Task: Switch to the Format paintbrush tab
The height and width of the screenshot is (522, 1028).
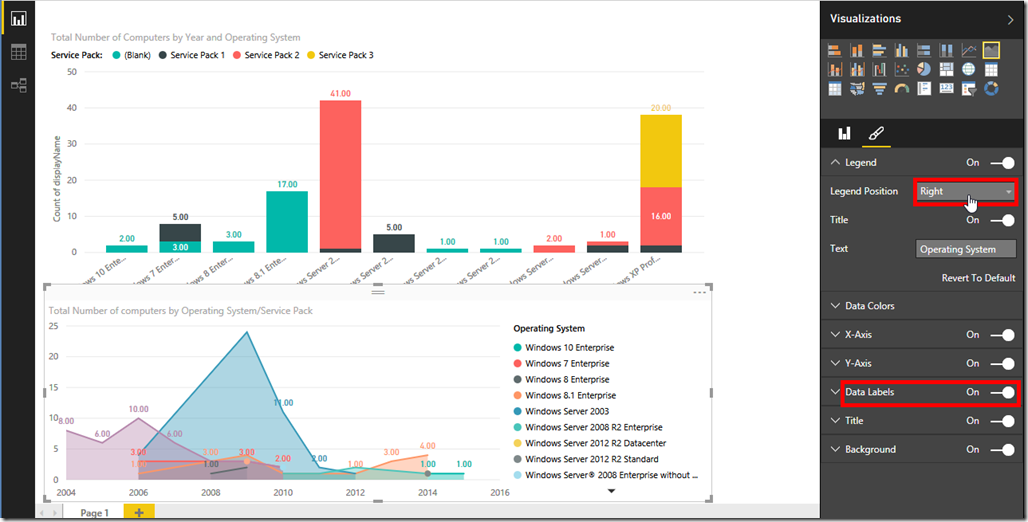Action: pyautogui.click(x=876, y=134)
